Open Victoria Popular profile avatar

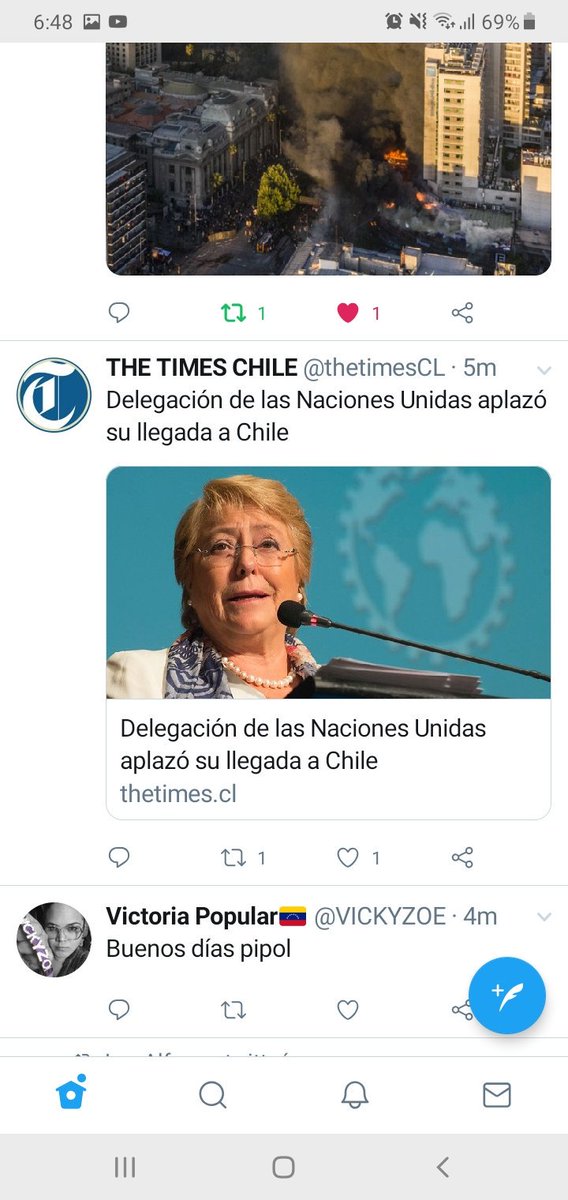click(54, 940)
